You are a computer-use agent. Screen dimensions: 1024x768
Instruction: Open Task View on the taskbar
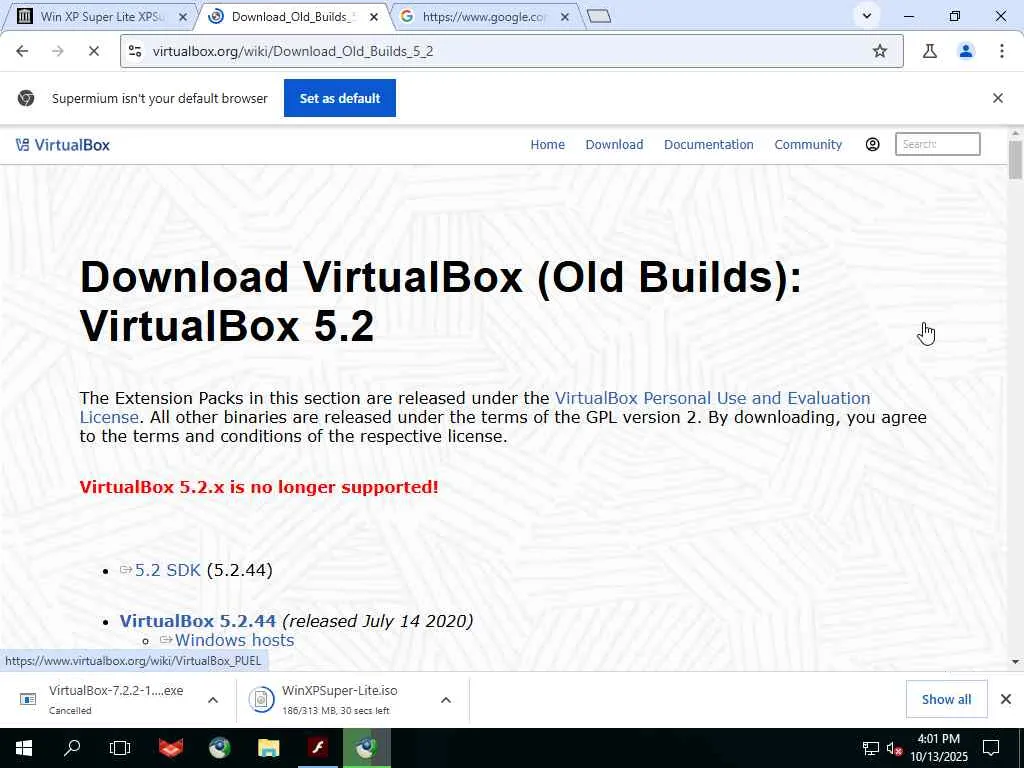(x=120, y=748)
